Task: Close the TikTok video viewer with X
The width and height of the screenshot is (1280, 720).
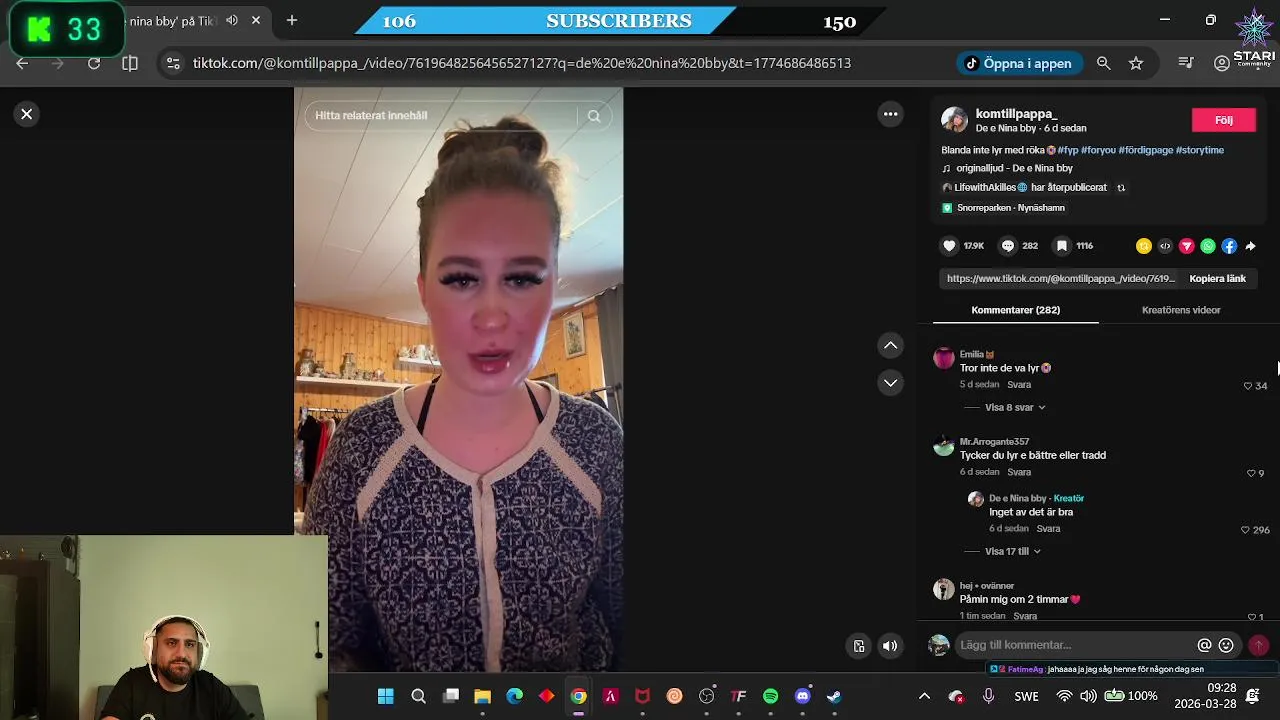Action: [27, 114]
